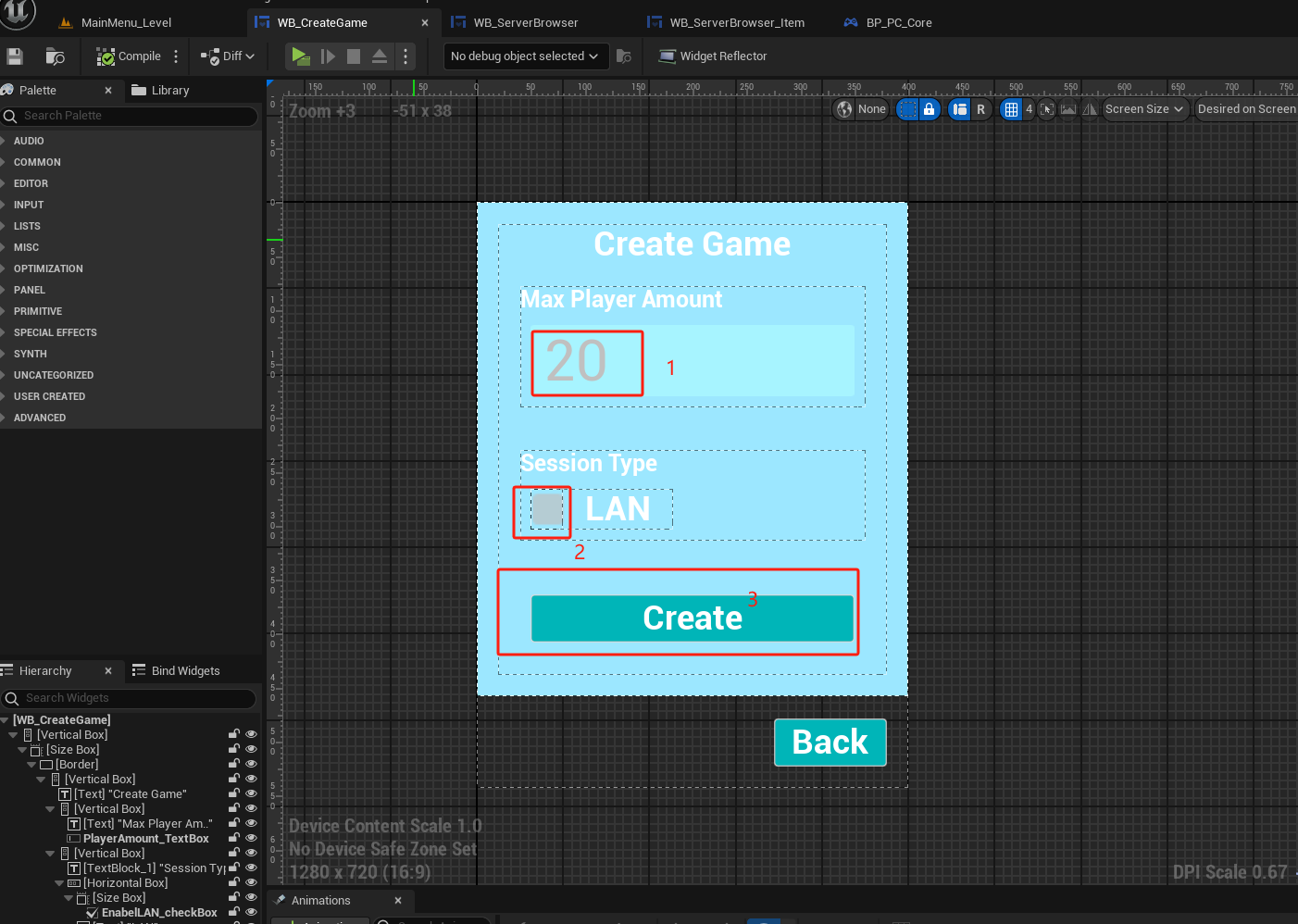This screenshot has width=1298, height=924.
Task: Collapse the [Horizontal Box] tree node
Action: coord(59,883)
